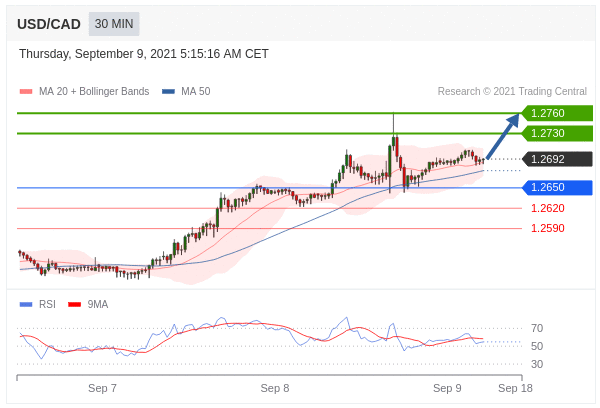The width and height of the screenshot is (600, 408).
Task: Click the red 1.2590 support level label
Action: coord(547,228)
